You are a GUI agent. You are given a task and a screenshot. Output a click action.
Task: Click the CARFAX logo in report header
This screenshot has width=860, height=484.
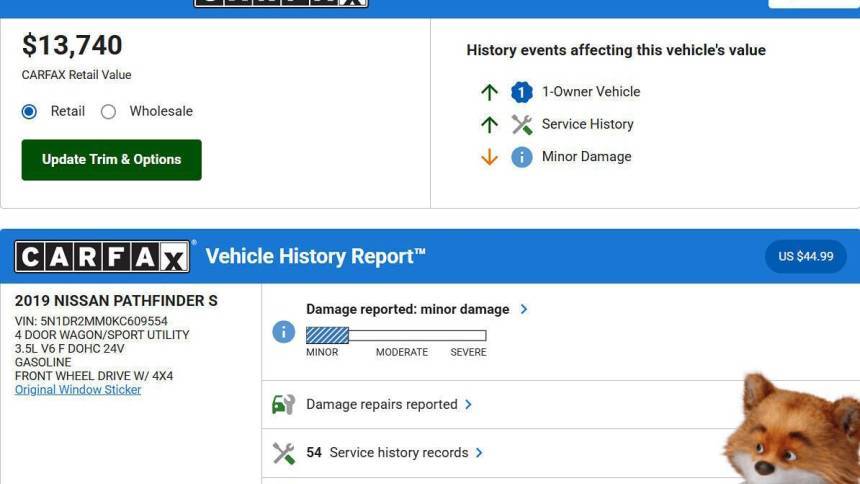(102, 256)
